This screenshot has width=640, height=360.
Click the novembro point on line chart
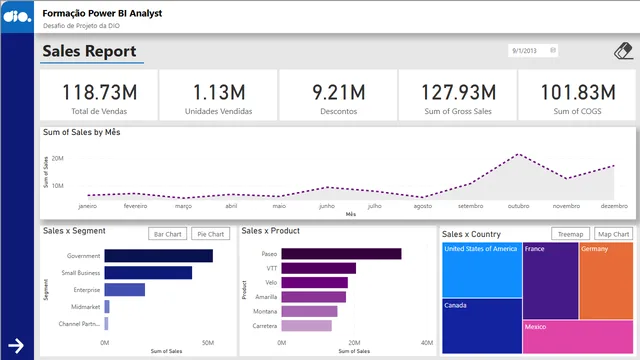[566, 178]
